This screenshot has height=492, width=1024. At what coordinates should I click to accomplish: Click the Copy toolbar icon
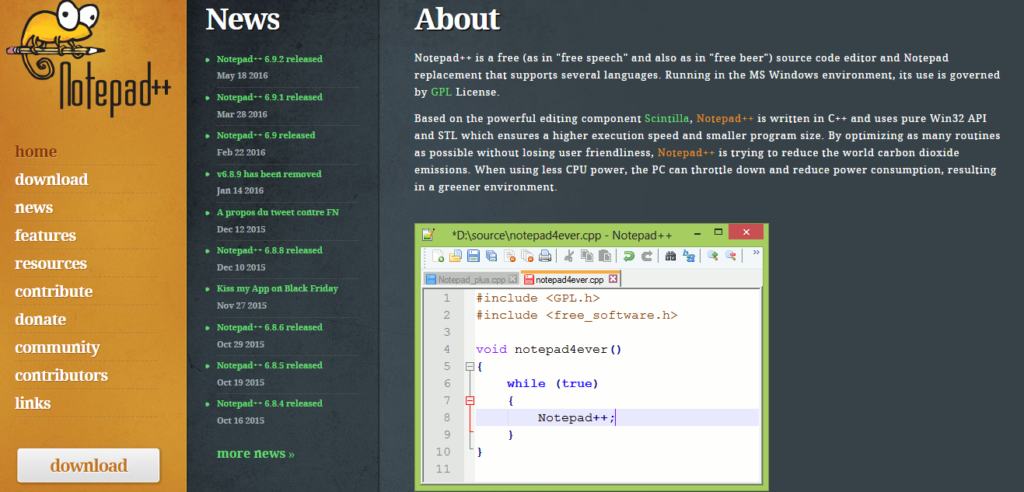click(587, 255)
